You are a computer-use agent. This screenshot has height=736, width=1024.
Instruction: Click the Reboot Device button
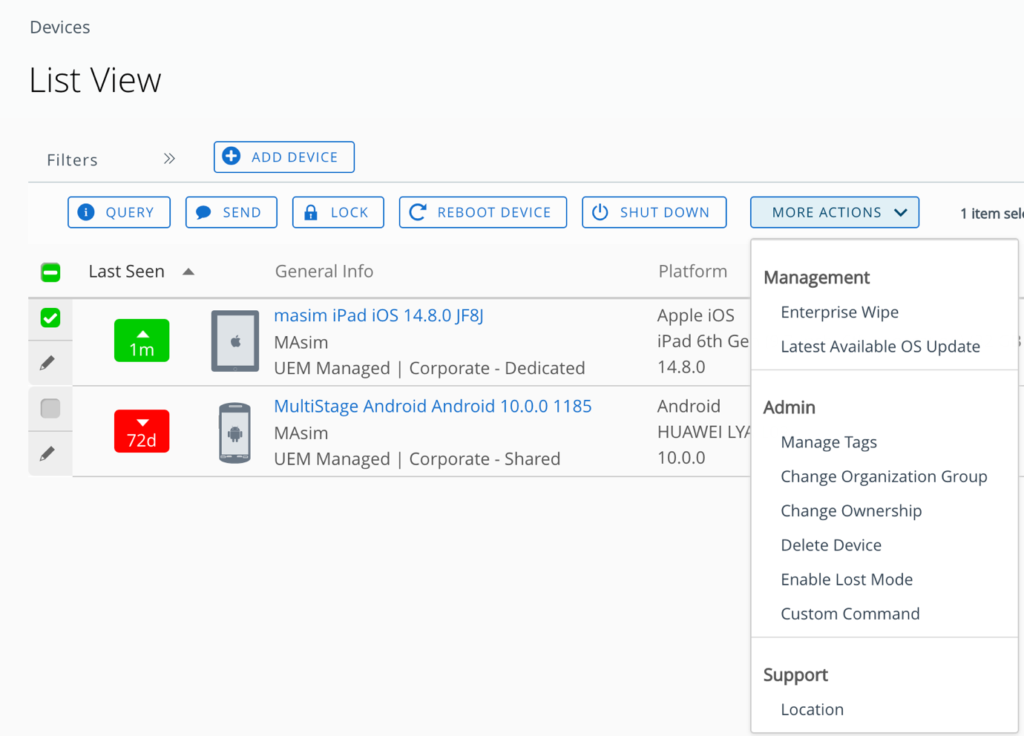pos(483,212)
